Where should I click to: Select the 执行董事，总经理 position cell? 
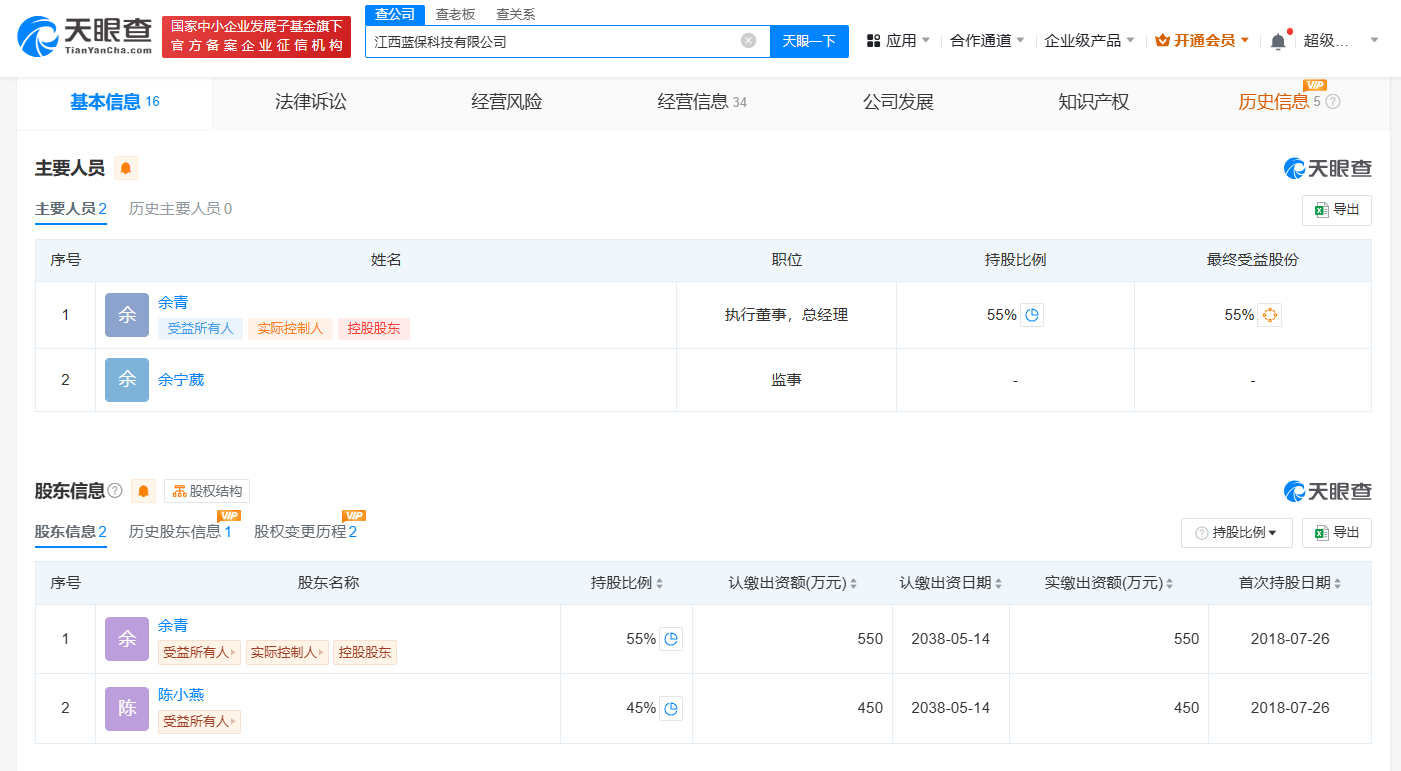pos(786,315)
